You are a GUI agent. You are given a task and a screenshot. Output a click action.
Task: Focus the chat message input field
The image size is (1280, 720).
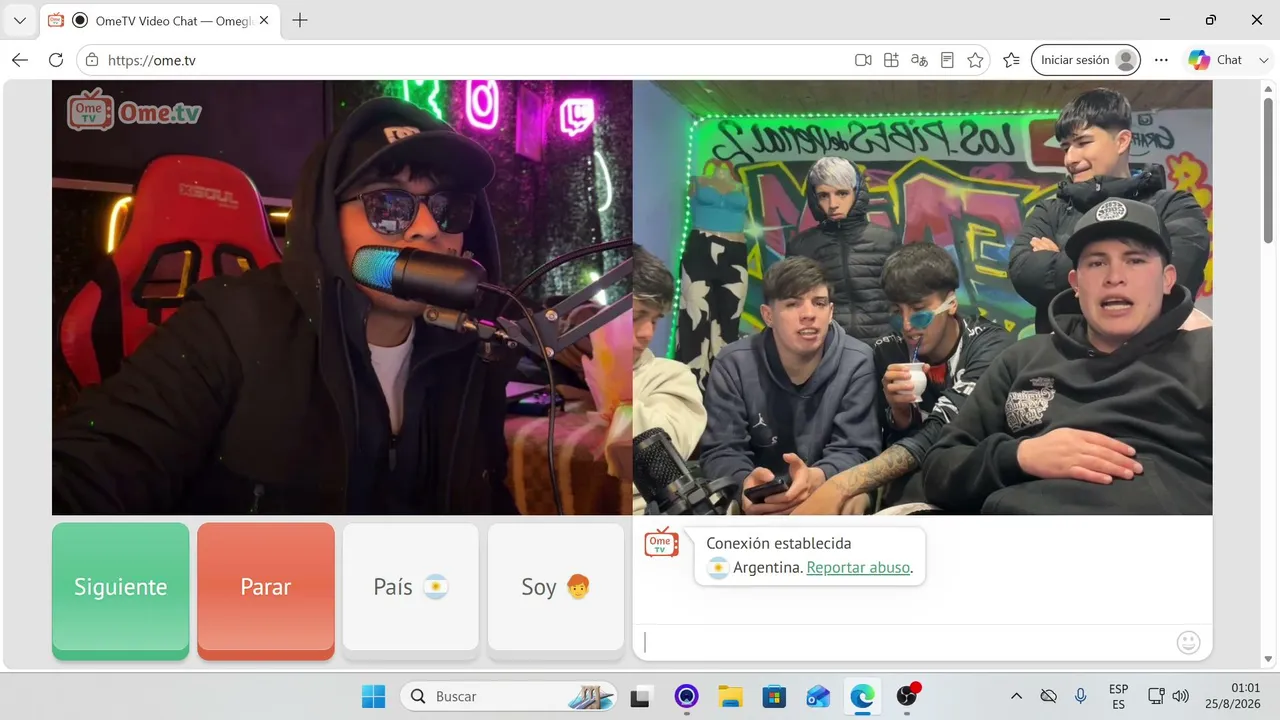click(x=905, y=642)
